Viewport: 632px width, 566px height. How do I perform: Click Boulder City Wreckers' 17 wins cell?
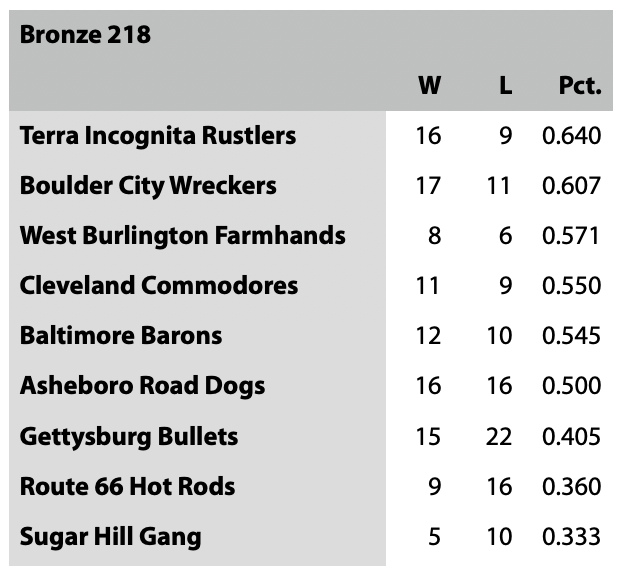click(x=428, y=185)
